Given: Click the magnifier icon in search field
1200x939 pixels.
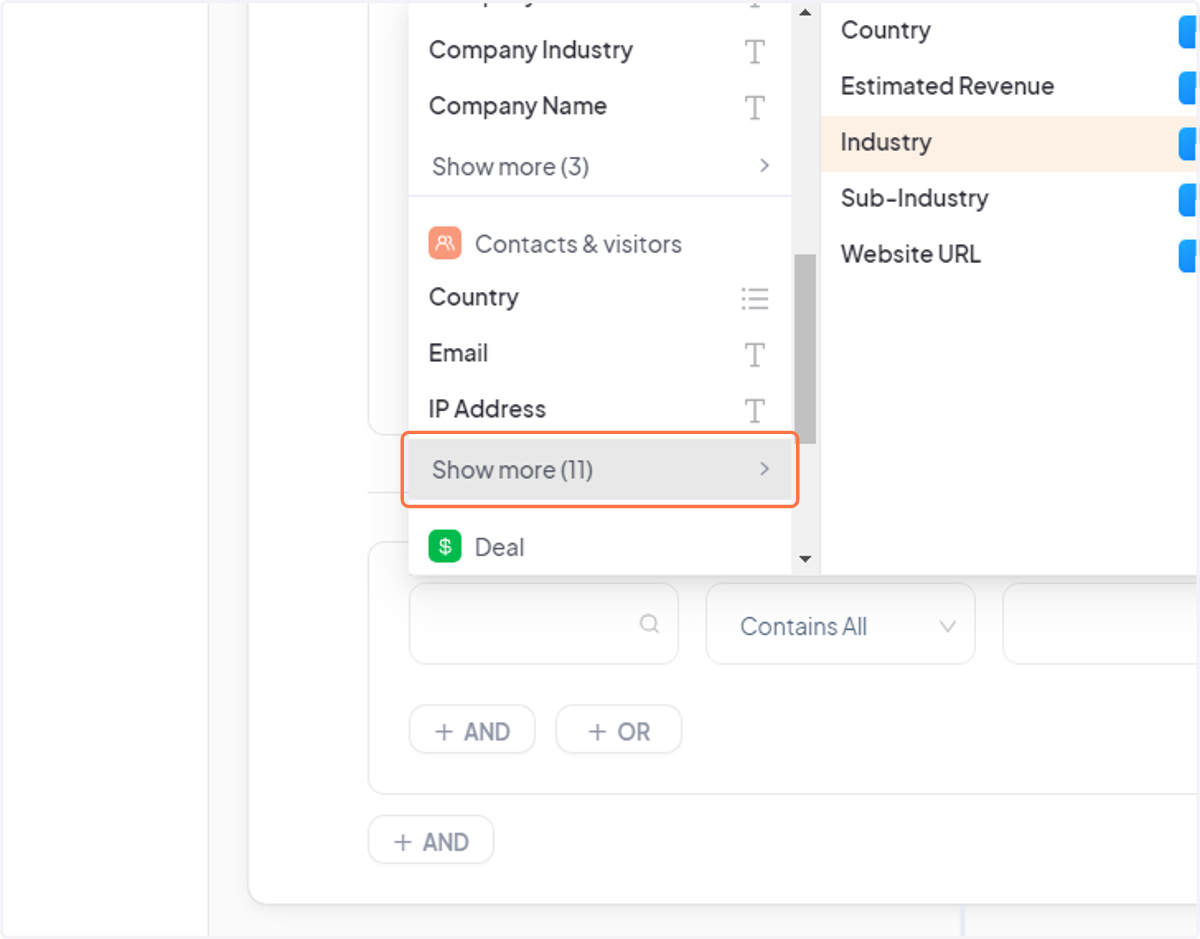Looking at the screenshot, I should click(x=649, y=624).
